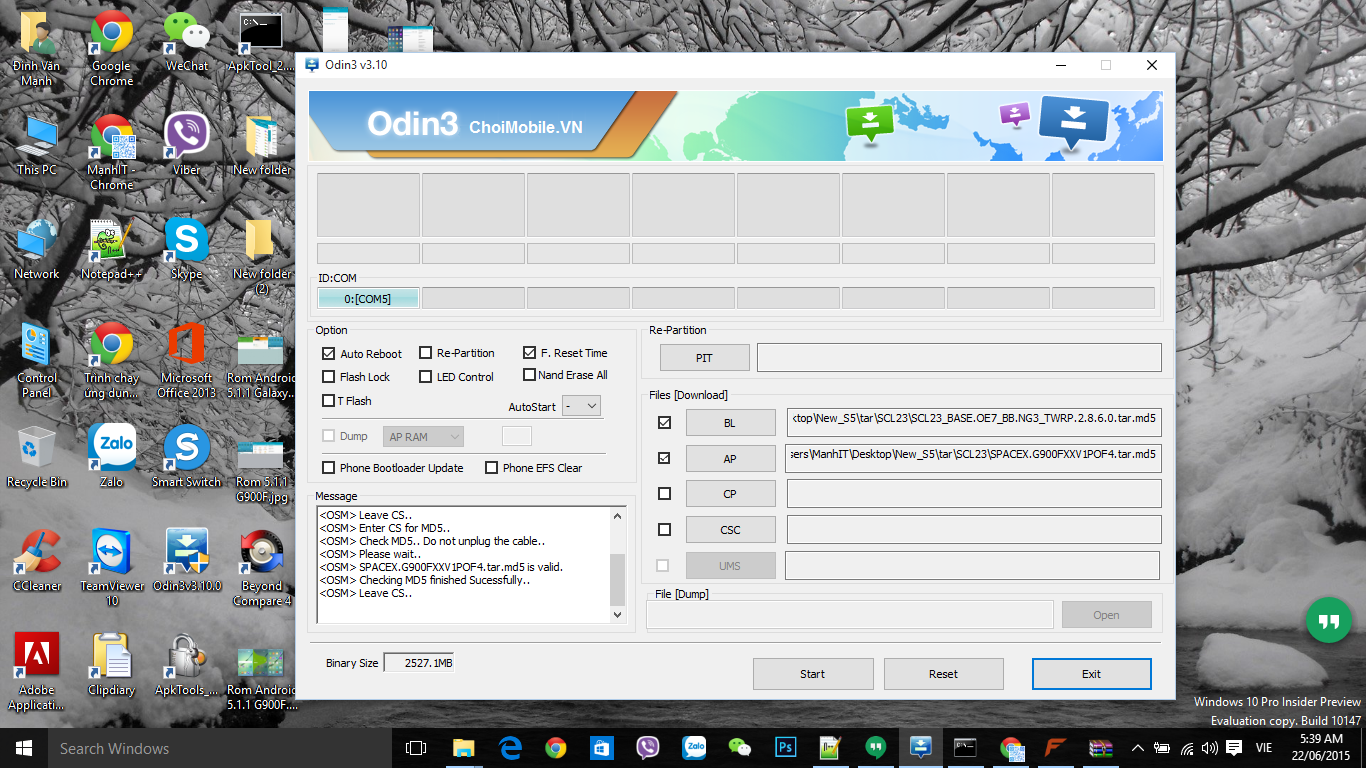The height and width of the screenshot is (768, 1366).
Task: Uncheck the Auto Reboot option
Action: tap(329, 354)
